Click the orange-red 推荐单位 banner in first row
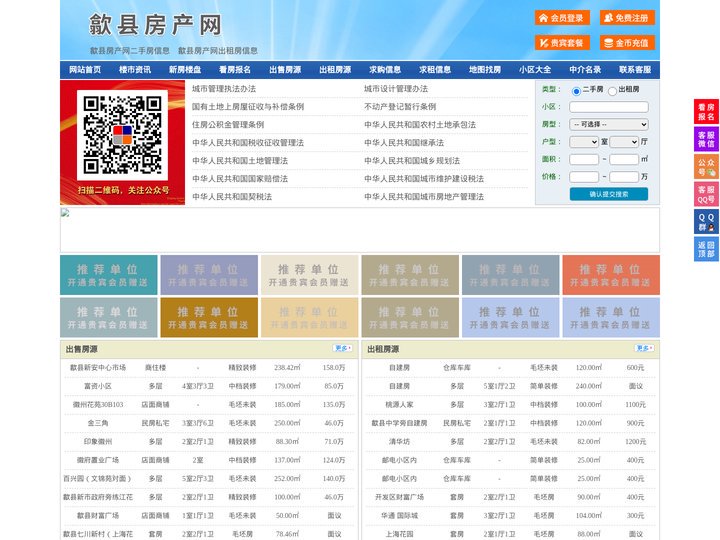720x540 pixels. click(611, 275)
